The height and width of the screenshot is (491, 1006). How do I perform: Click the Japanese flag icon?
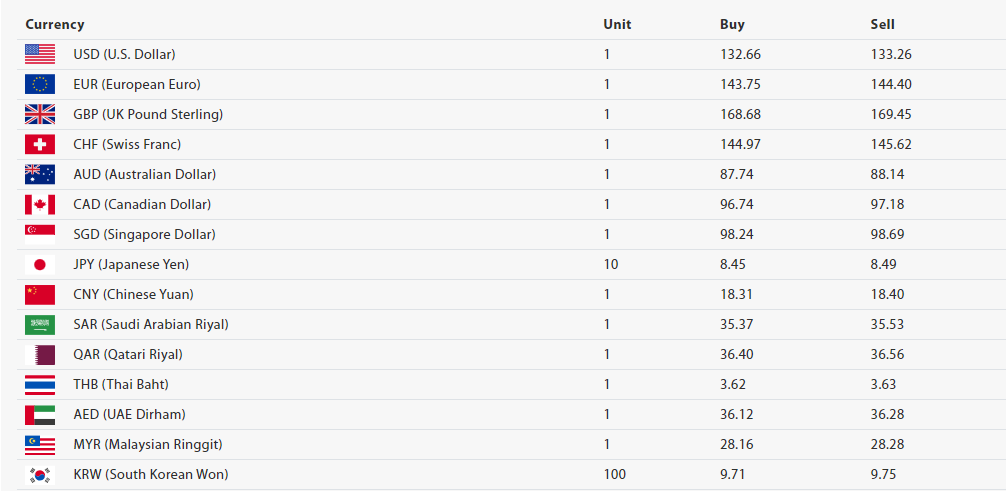(x=40, y=264)
